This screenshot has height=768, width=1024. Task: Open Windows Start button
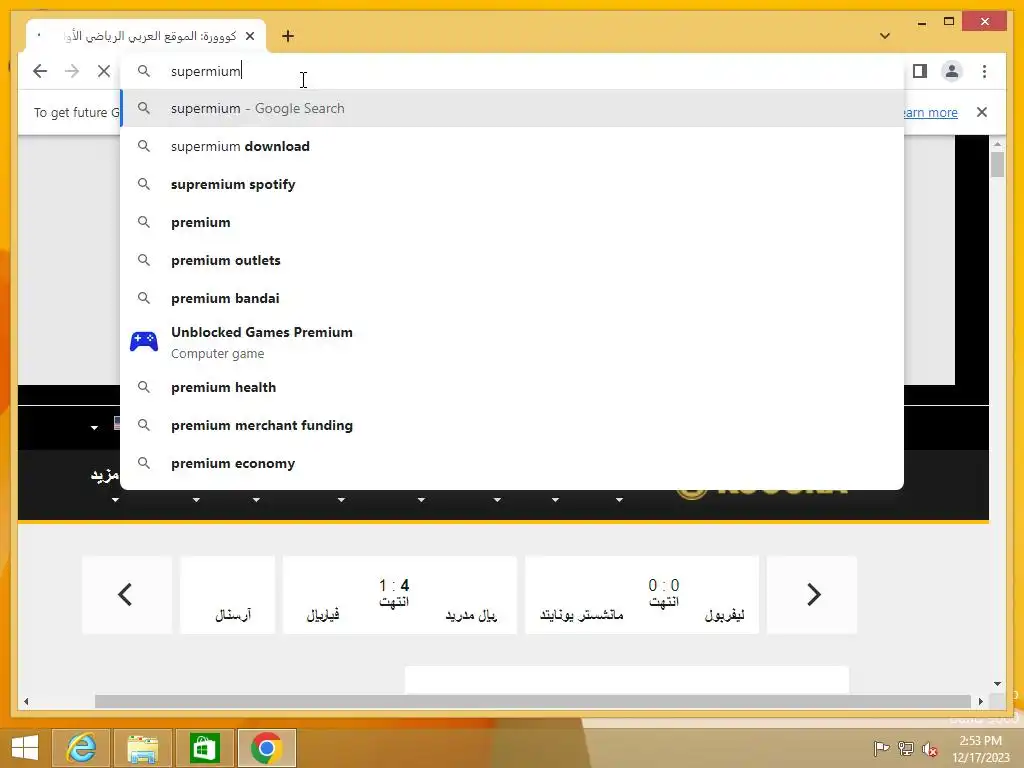click(x=25, y=748)
